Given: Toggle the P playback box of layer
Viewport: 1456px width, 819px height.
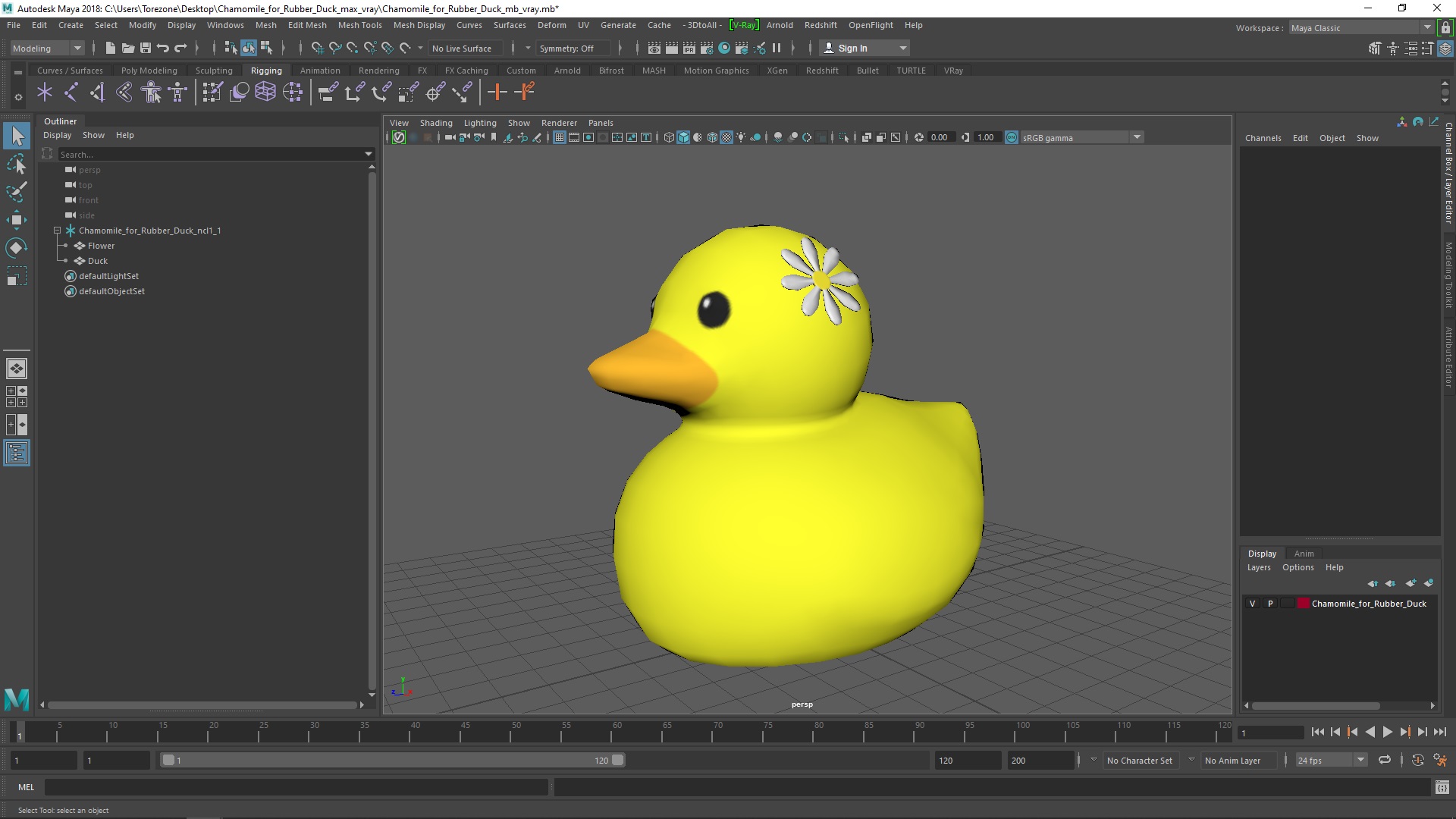Looking at the screenshot, I should pos(1270,604).
